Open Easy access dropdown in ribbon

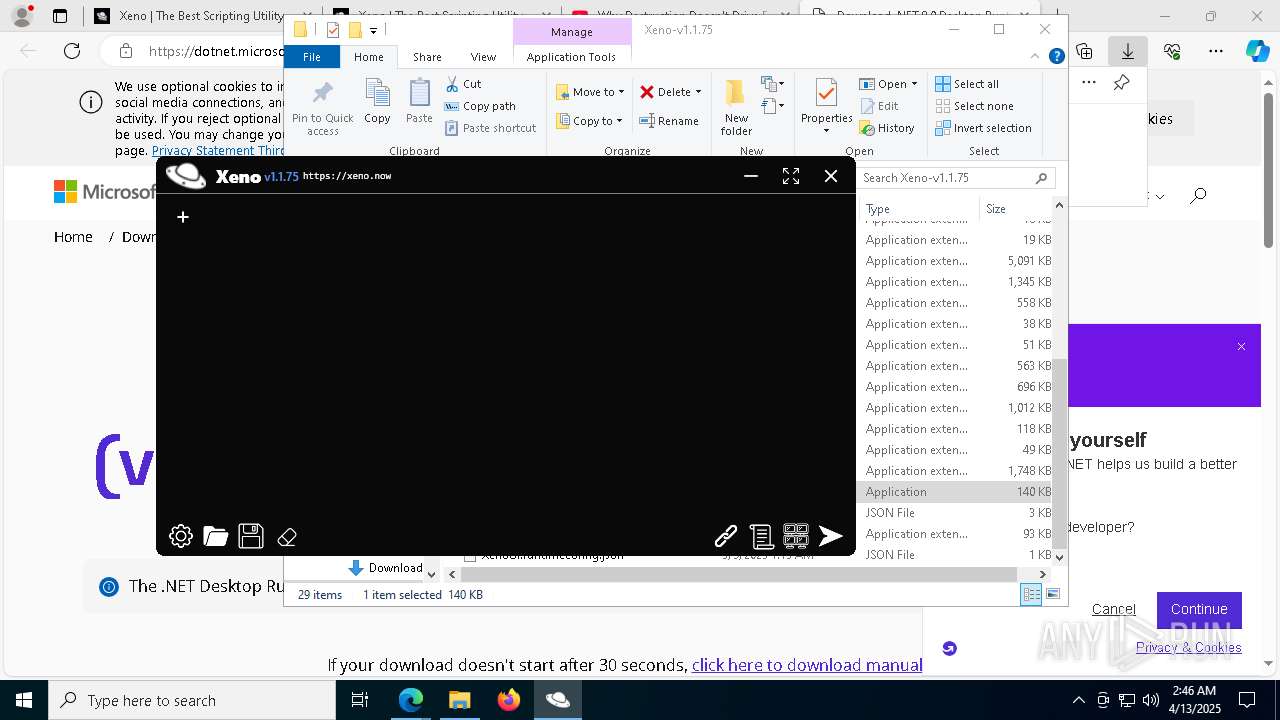[771, 106]
